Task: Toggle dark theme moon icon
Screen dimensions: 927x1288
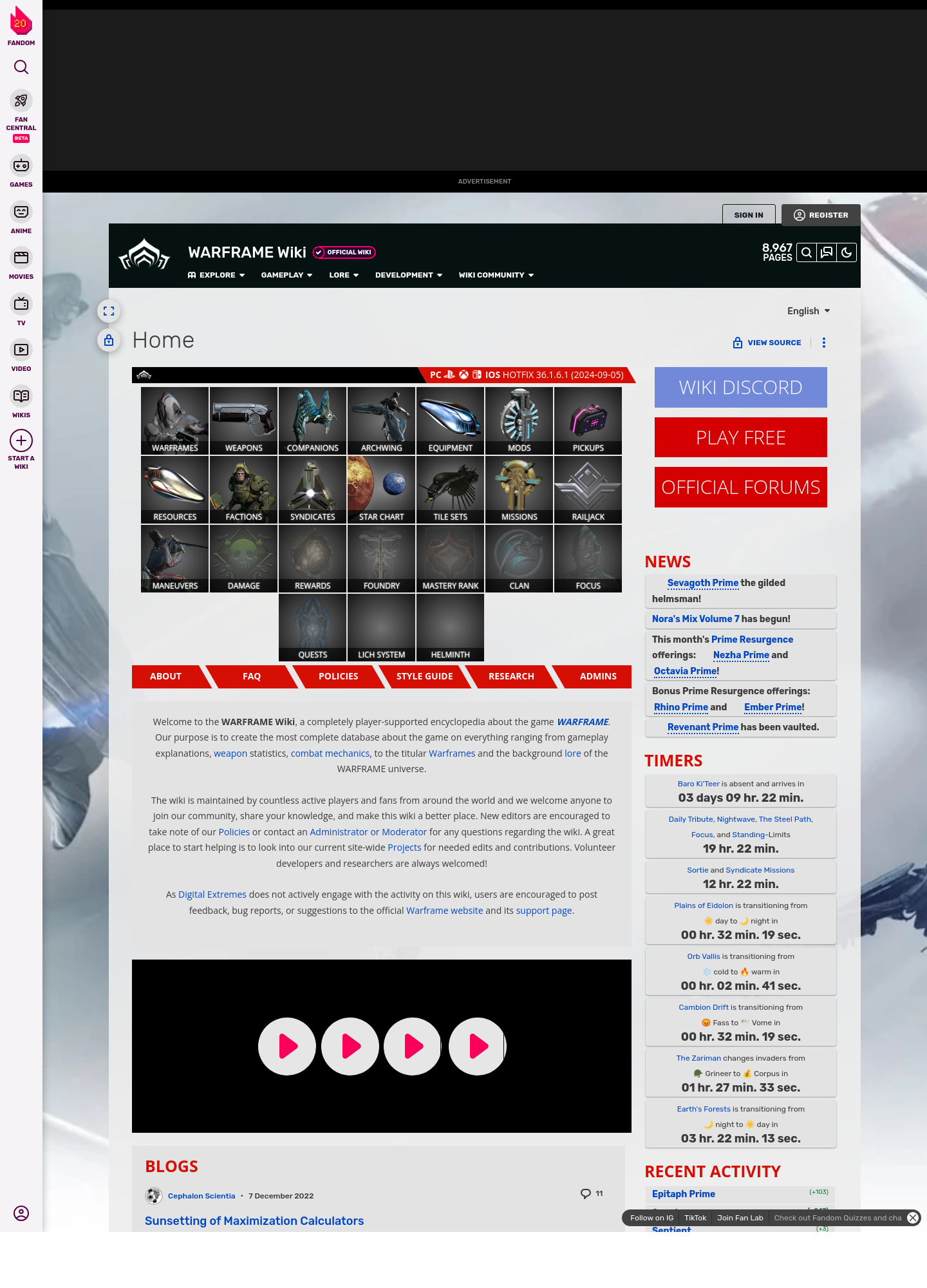Action: click(847, 252)
